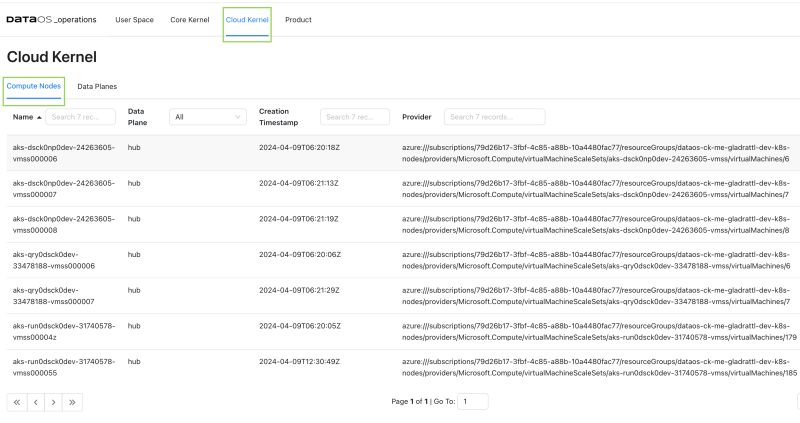This screenshot has width=800, height=423.
Task: Click timestamp 2024-04-09T12:30:49Z
Action: point(299,362)
